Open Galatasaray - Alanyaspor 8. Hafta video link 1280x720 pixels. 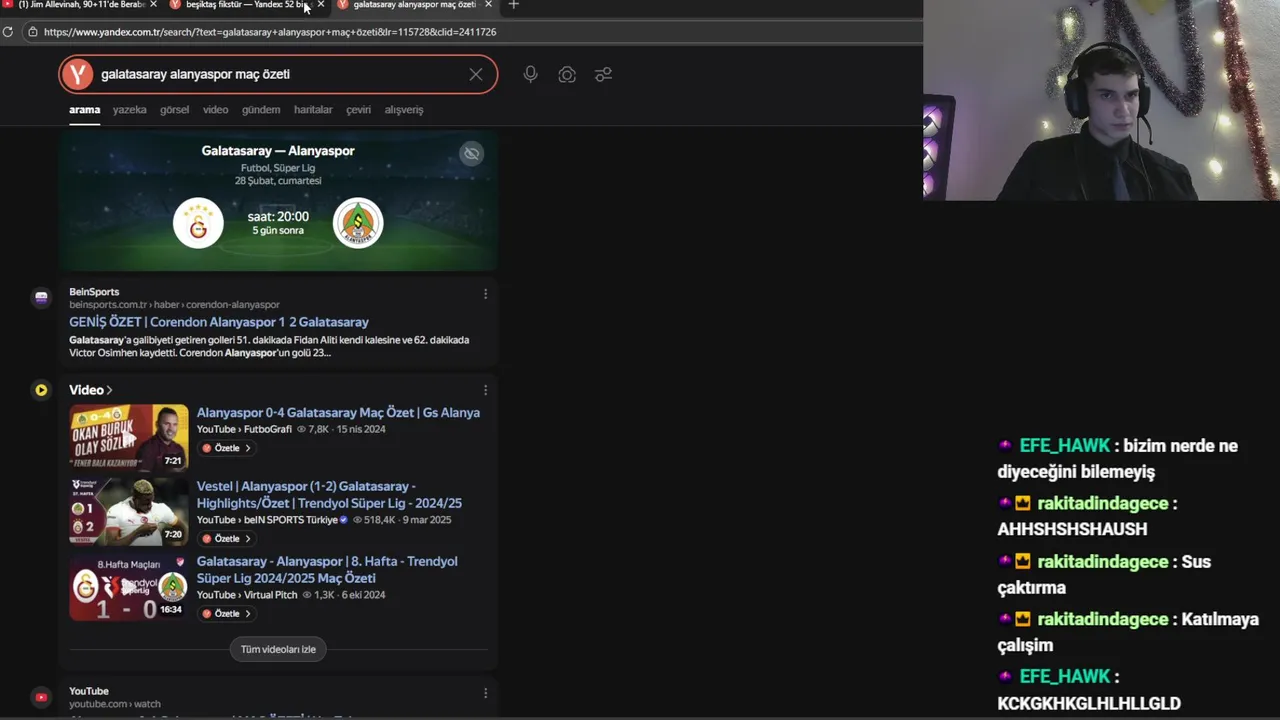[327, 570]
